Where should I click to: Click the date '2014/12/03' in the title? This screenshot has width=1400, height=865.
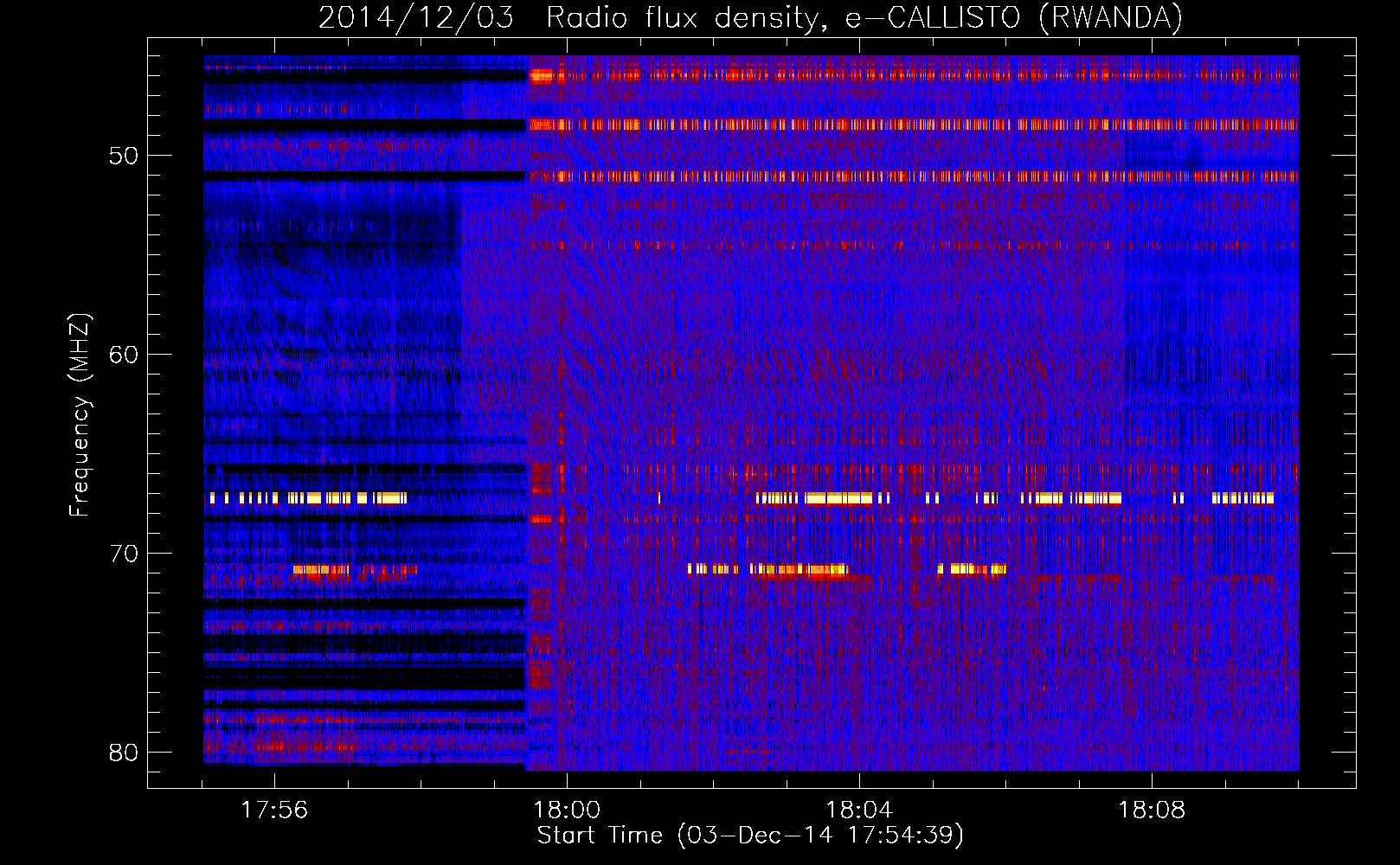point(415,17)
